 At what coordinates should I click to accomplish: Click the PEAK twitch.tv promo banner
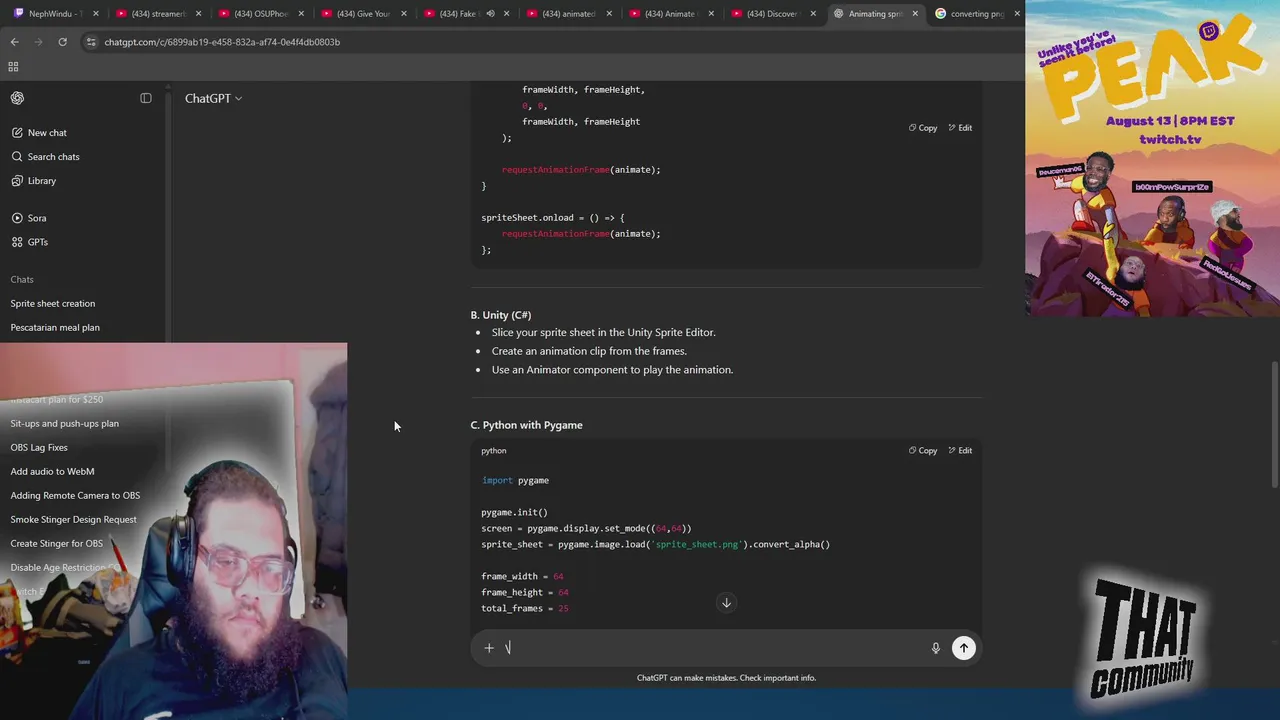click(1152, 160)
